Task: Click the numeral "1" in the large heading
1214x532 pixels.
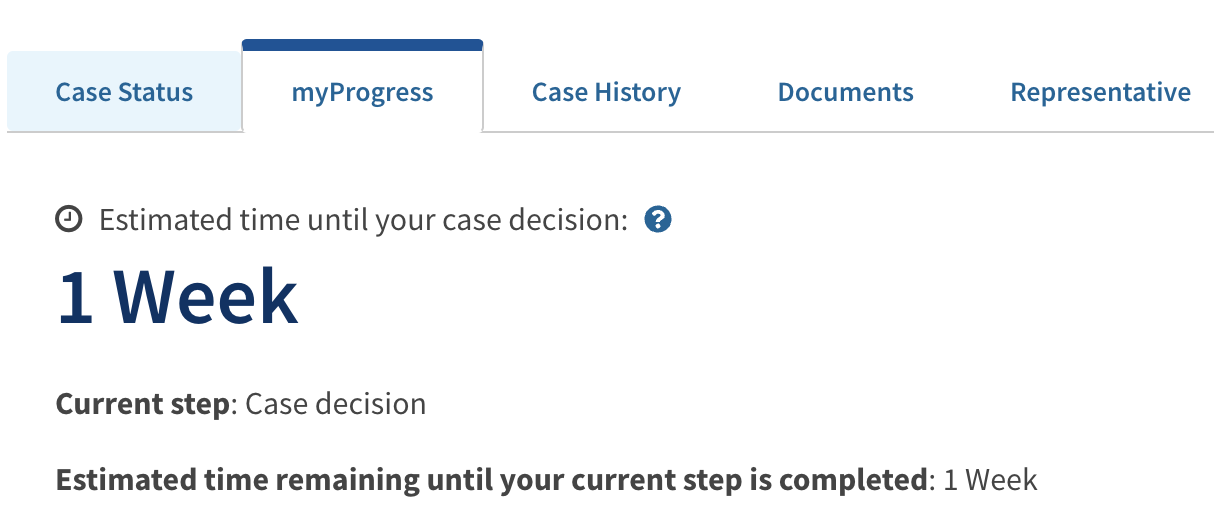Action: point(76,299)
